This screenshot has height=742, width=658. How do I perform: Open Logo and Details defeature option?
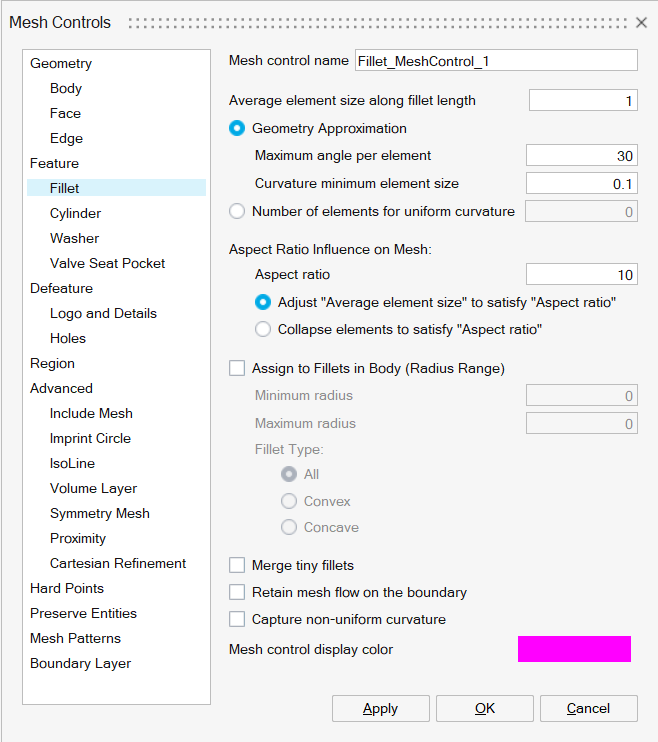coord(103,313)
